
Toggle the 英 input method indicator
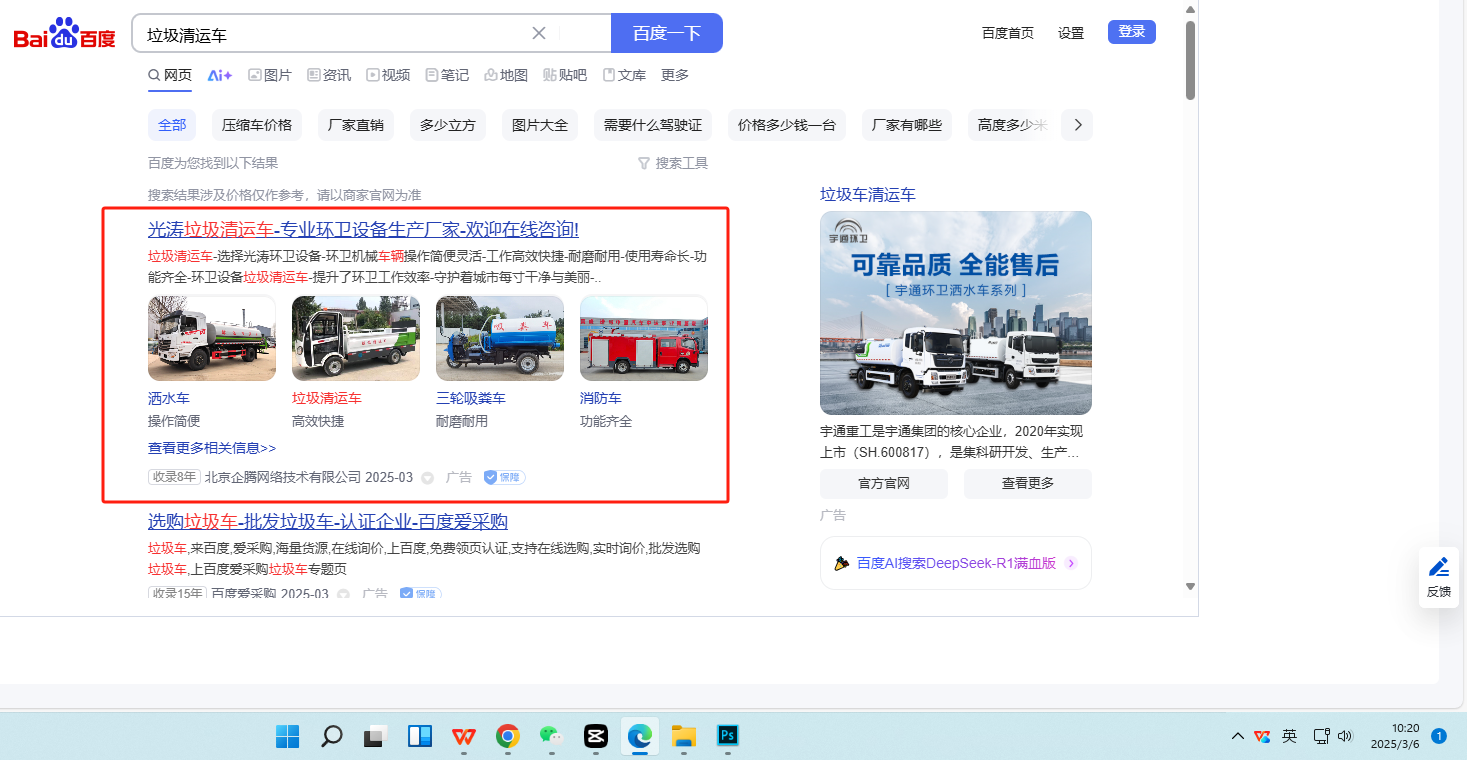1290,737
